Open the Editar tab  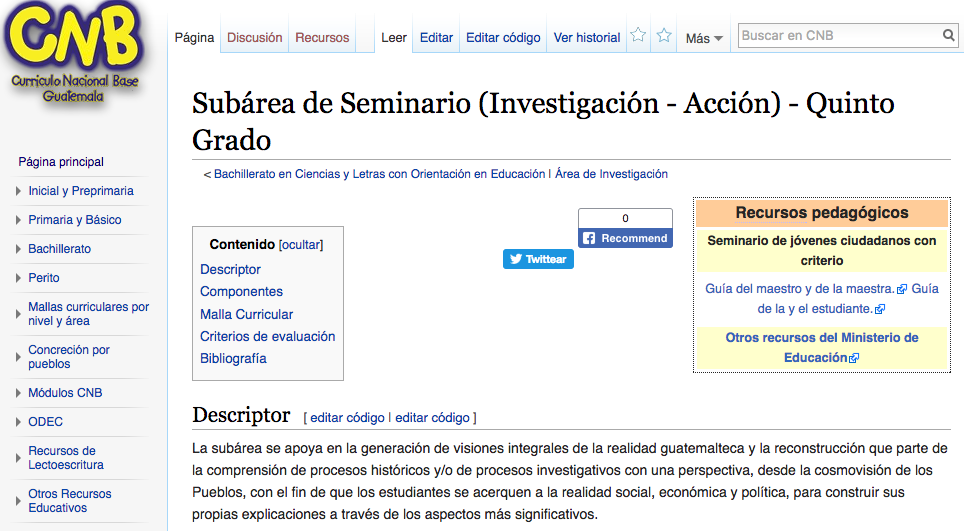[437, 37]
